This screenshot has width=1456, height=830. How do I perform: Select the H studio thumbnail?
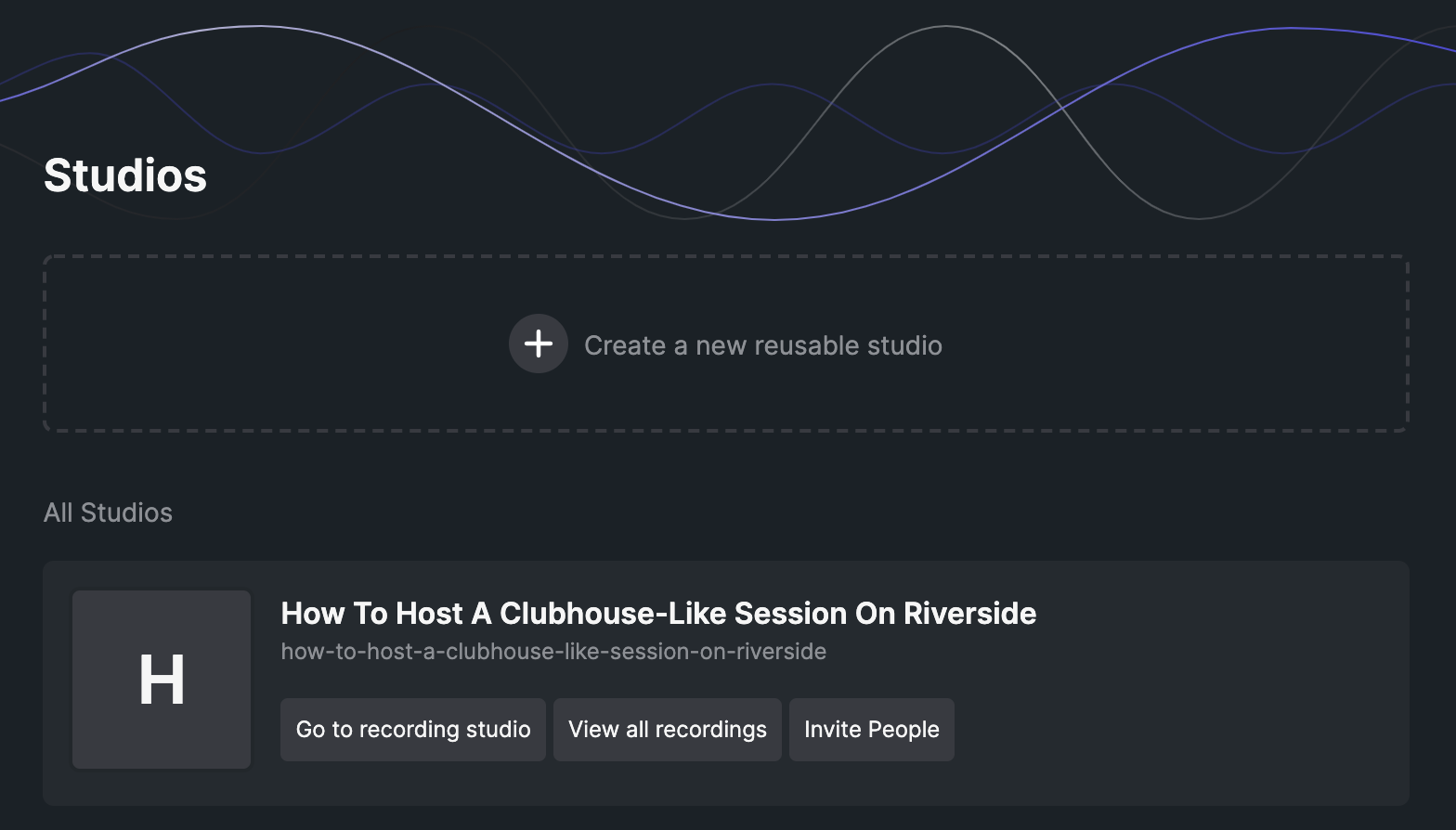(162, 680)
